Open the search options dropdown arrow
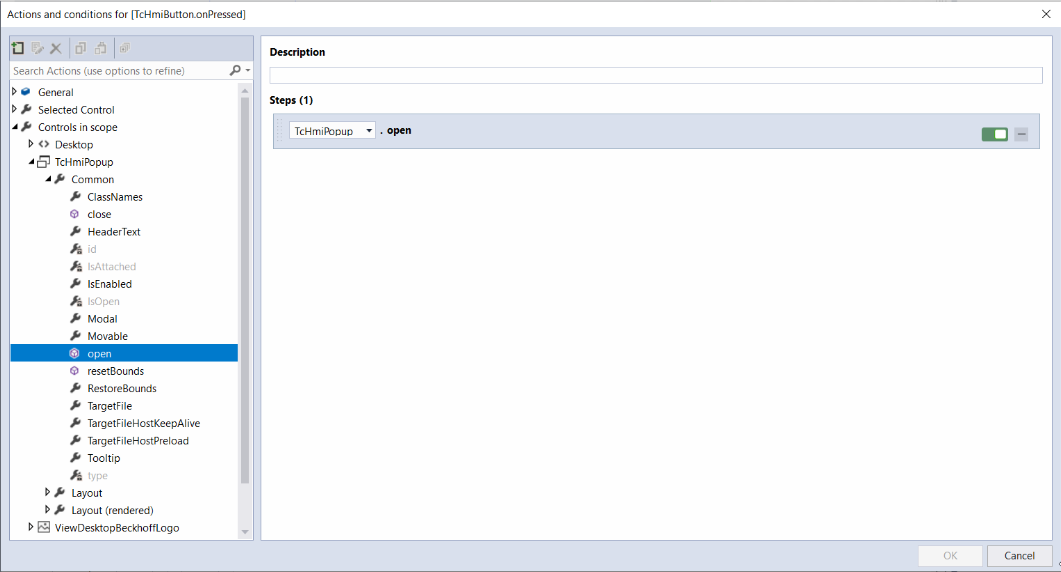This screenshot has height=572, width=1061. tap(248, 70)
